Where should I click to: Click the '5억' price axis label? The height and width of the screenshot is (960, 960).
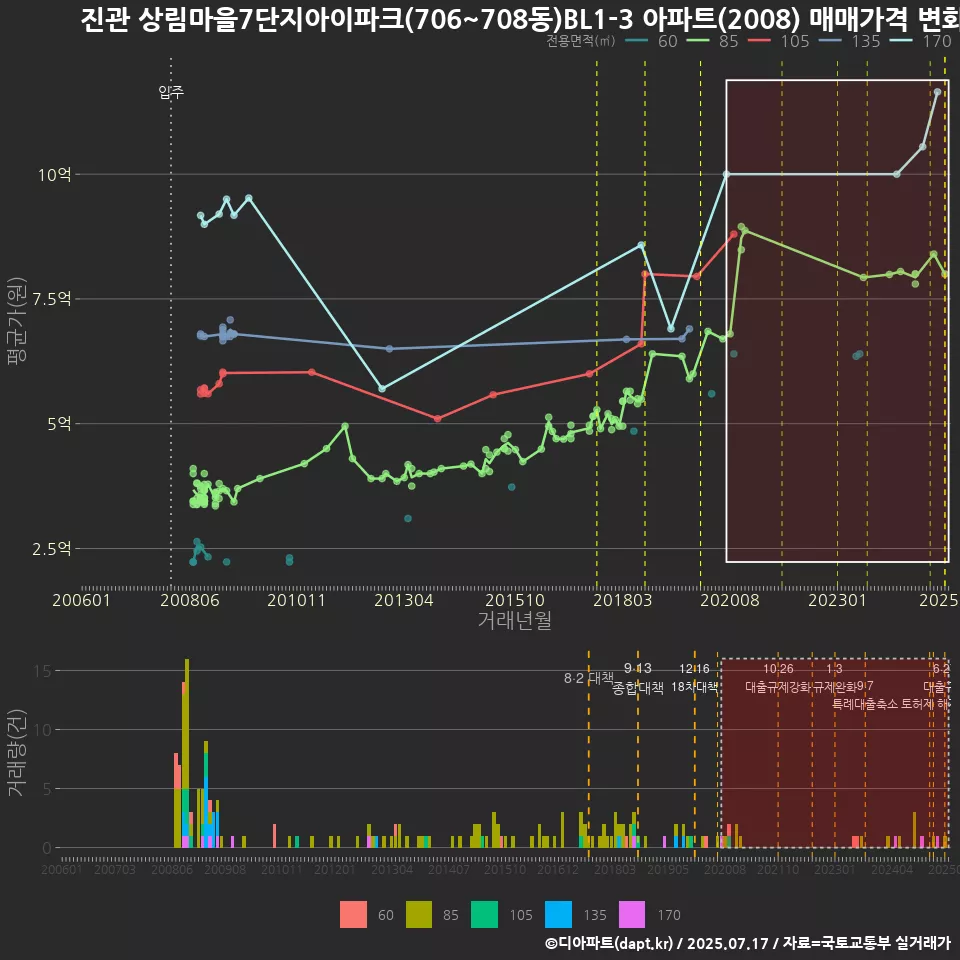[59, 424]
